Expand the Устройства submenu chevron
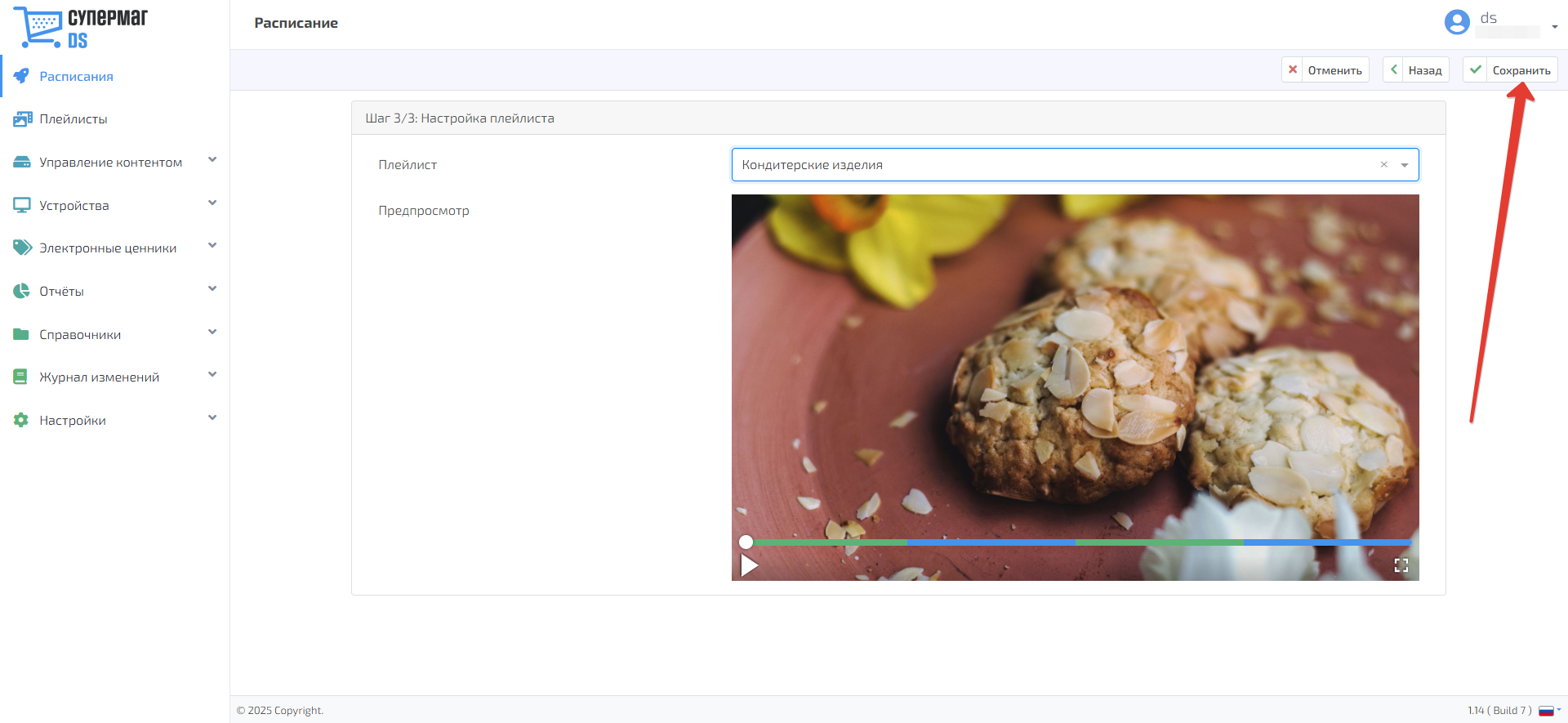This screenshot has width=1568, height=723. [212, 203]
